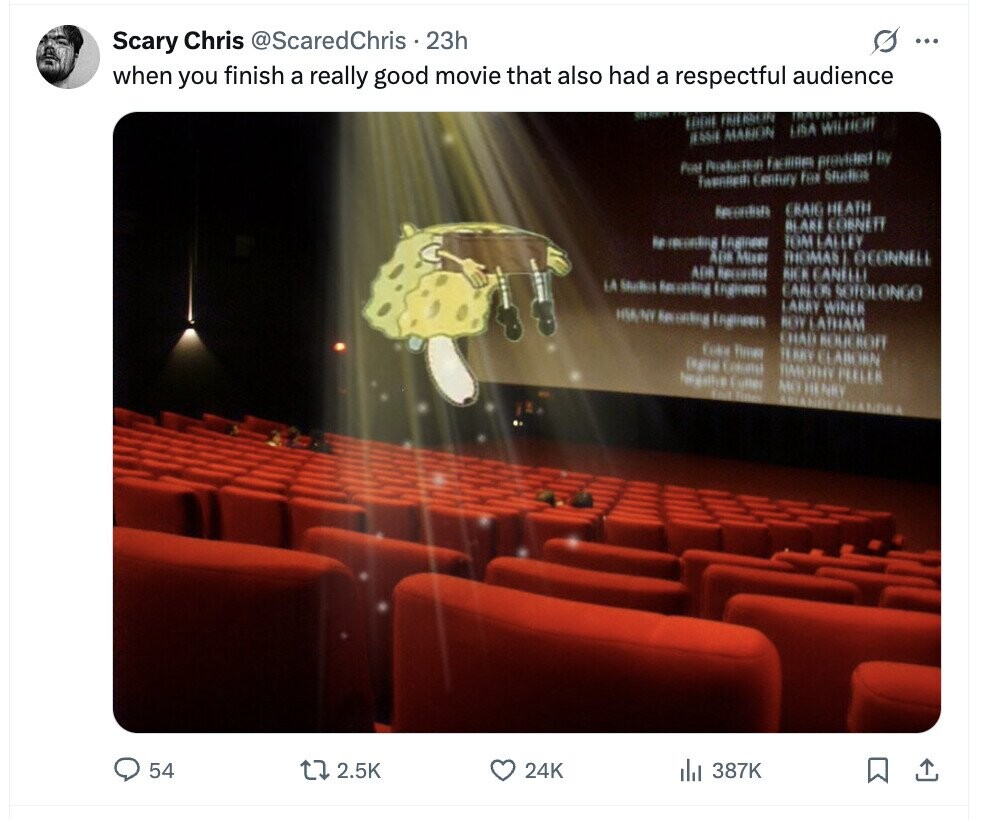Open the 23h timestamp permalink
Screen dimensions: 984x820
tap(447, 41)
